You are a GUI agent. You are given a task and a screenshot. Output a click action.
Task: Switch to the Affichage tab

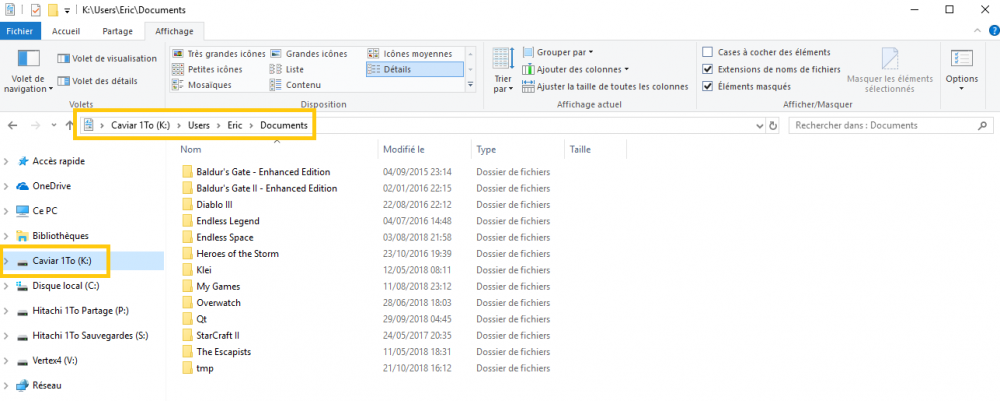pos(174,31)
